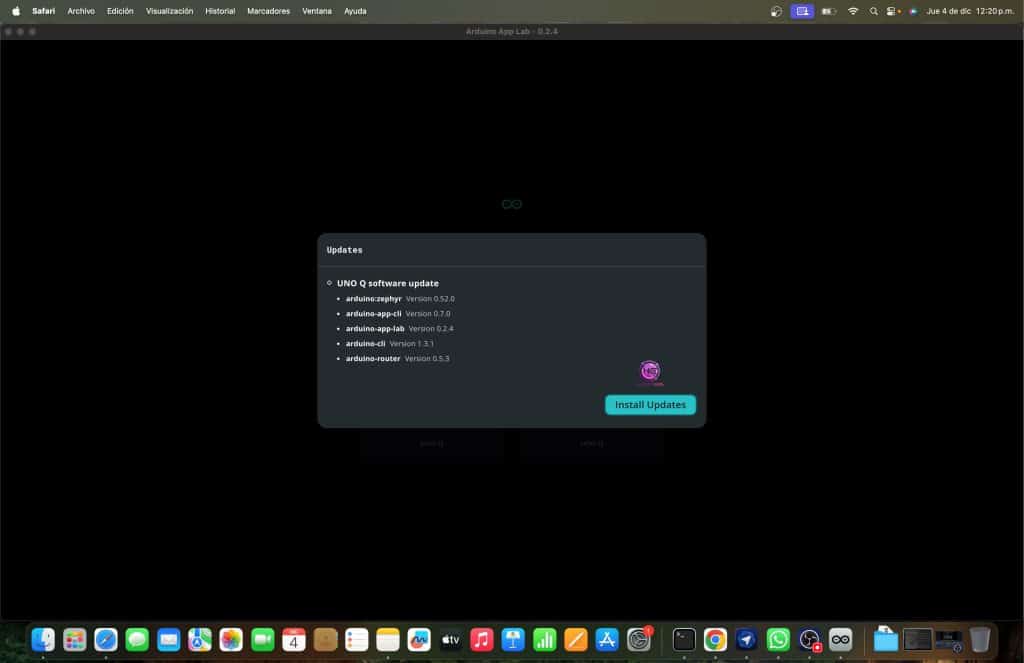Image resolution: width=1024 pixels, height=663 pixels.
Task: Open WhatsApp from the Dock
Action: [778, 639]
